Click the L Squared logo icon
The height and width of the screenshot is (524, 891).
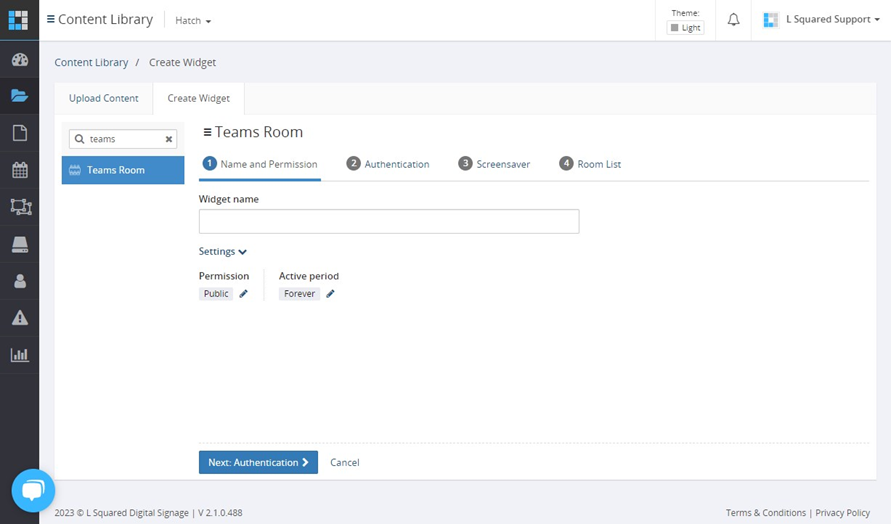18,20
